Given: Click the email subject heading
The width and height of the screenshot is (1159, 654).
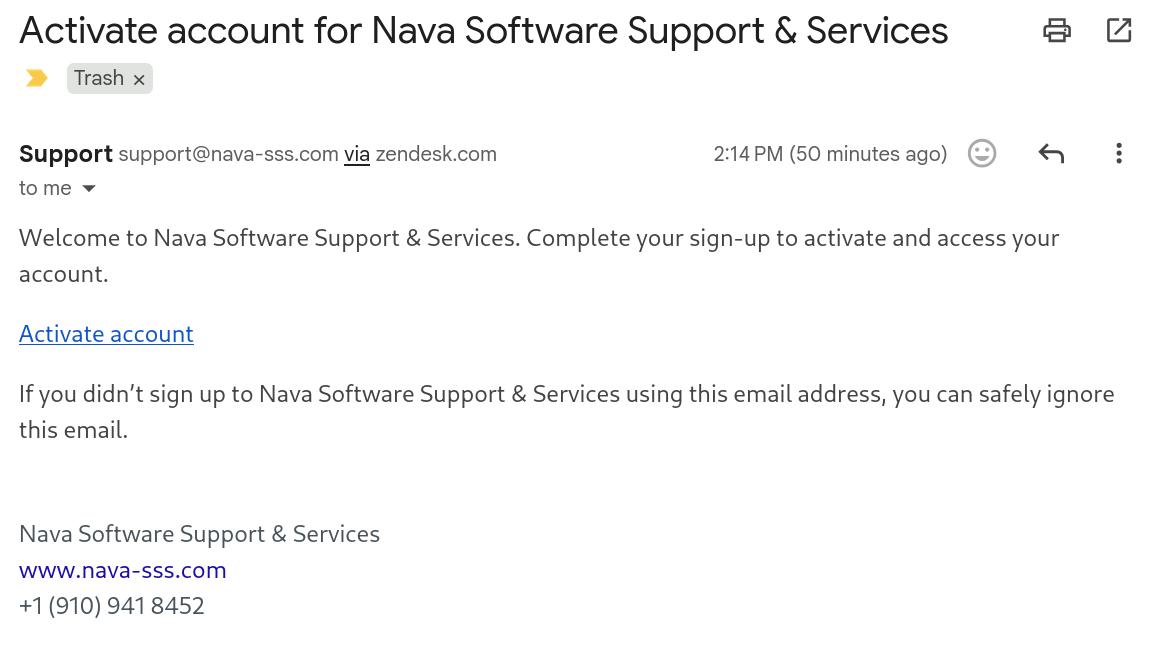Looking at the screenshot, I should click(483, 31).
